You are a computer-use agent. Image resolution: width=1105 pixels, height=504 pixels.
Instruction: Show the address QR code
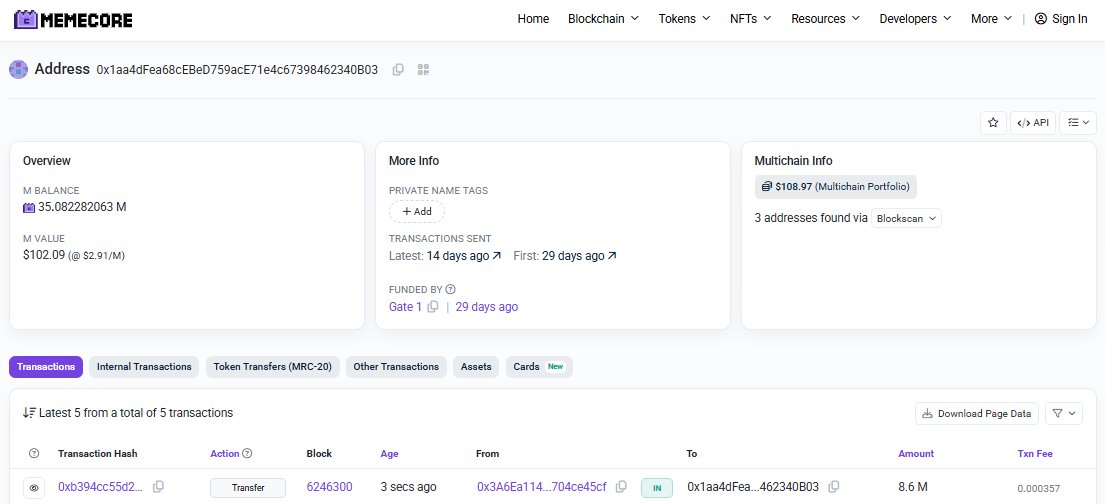(423, 69)
